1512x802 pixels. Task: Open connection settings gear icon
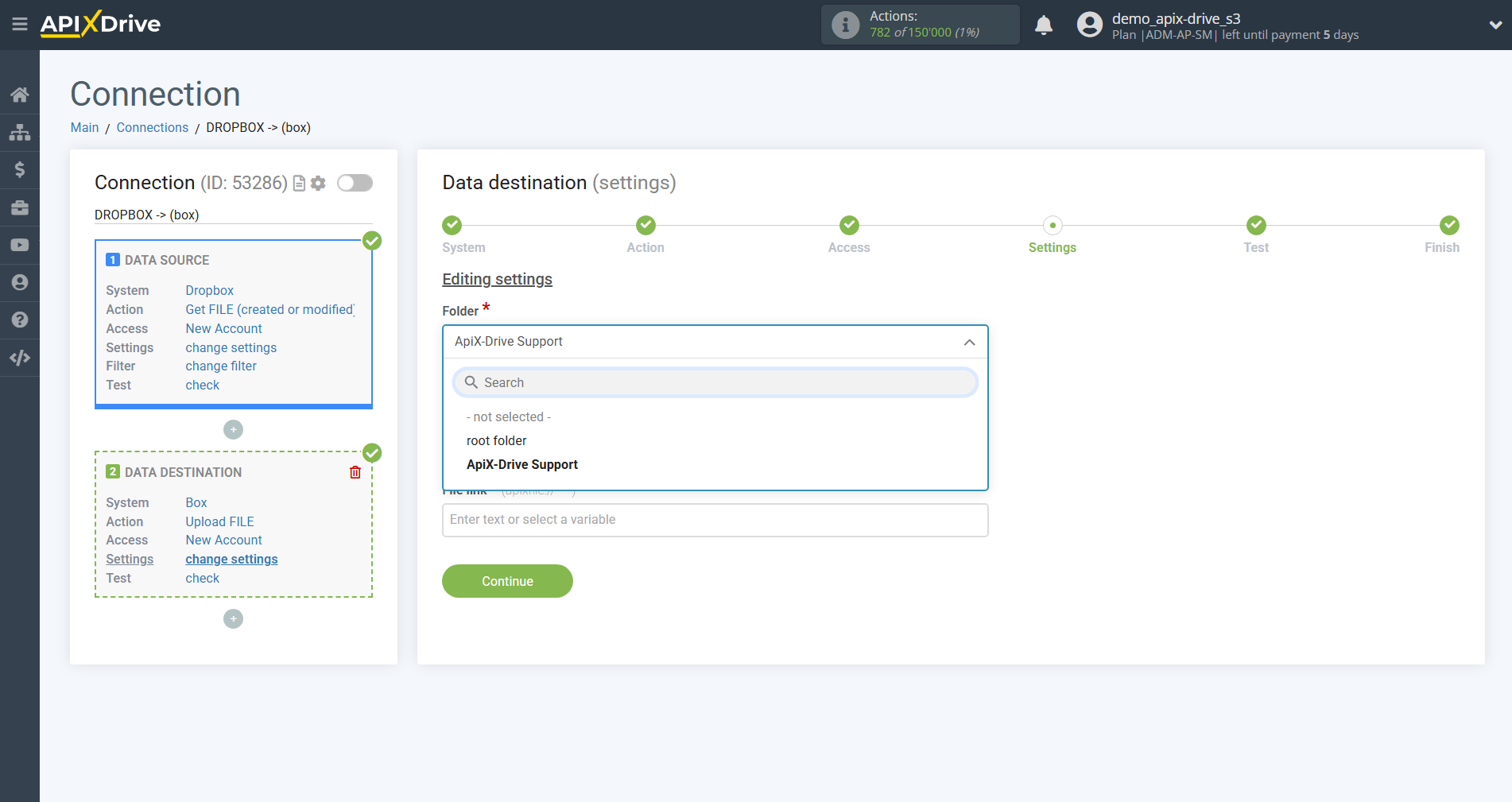(319, 184)
